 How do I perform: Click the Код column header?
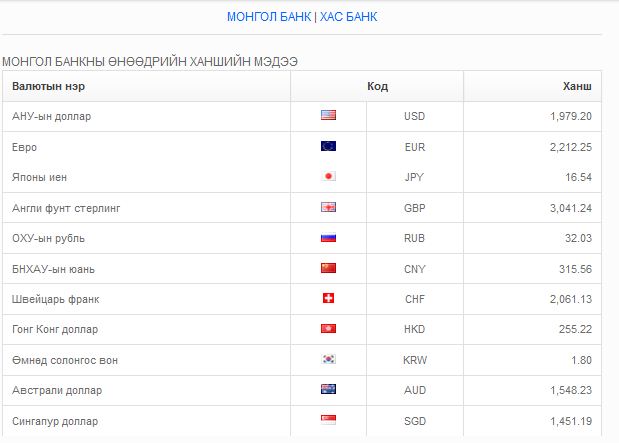pyautogui.click(x=377, y=86)
